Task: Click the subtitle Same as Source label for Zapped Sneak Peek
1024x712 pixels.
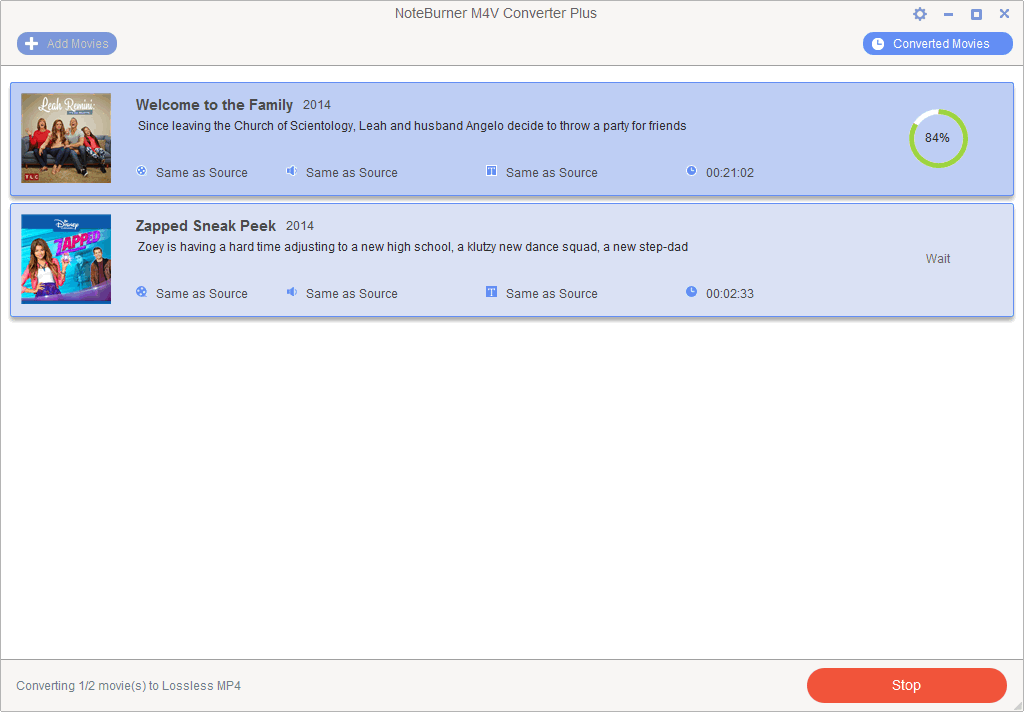Action: point(552,294)
